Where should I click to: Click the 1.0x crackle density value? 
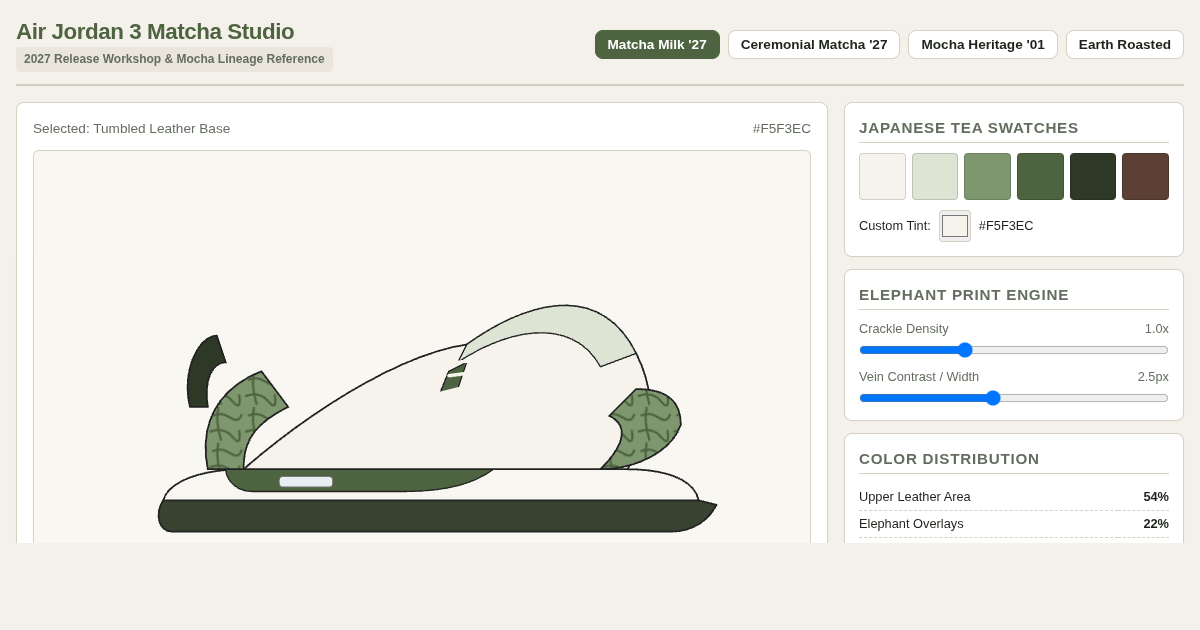1157,329
